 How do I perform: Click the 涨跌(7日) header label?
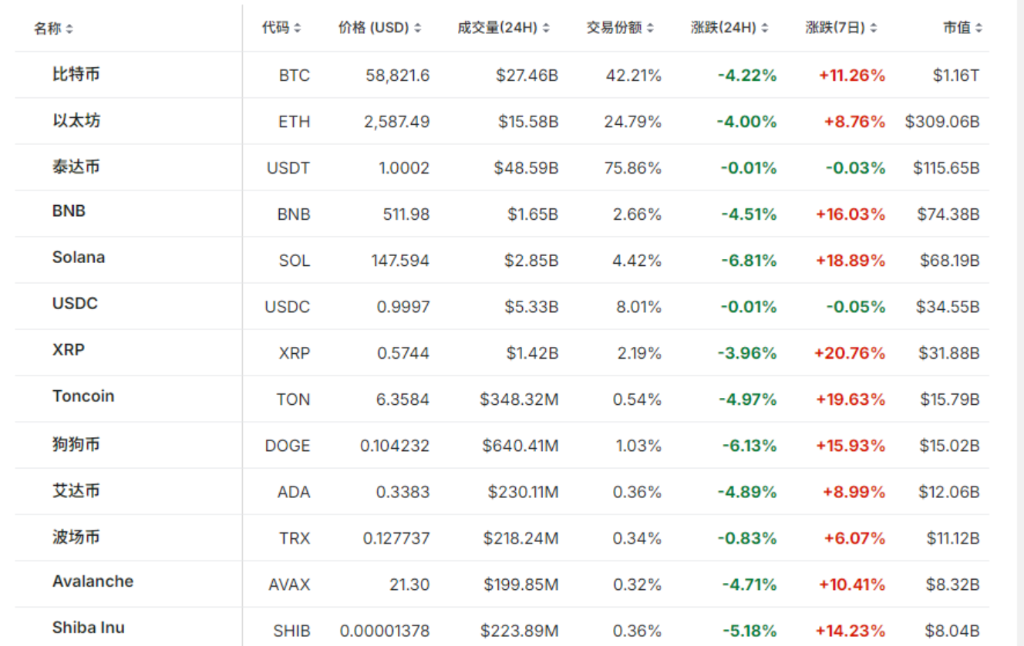pos(835,28)
